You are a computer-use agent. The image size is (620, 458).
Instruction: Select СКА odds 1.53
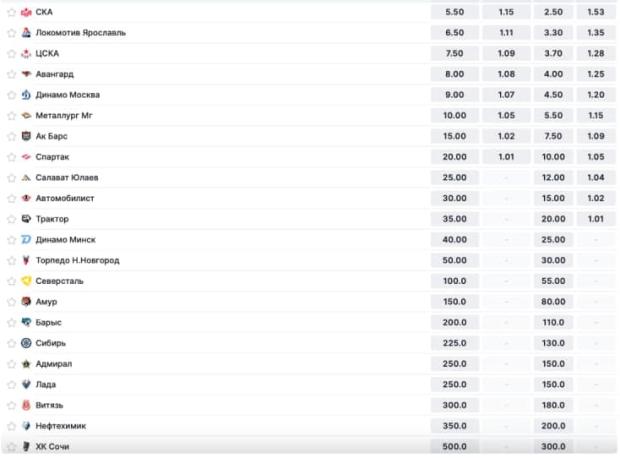pyautogui.click(x=596, y=12)
